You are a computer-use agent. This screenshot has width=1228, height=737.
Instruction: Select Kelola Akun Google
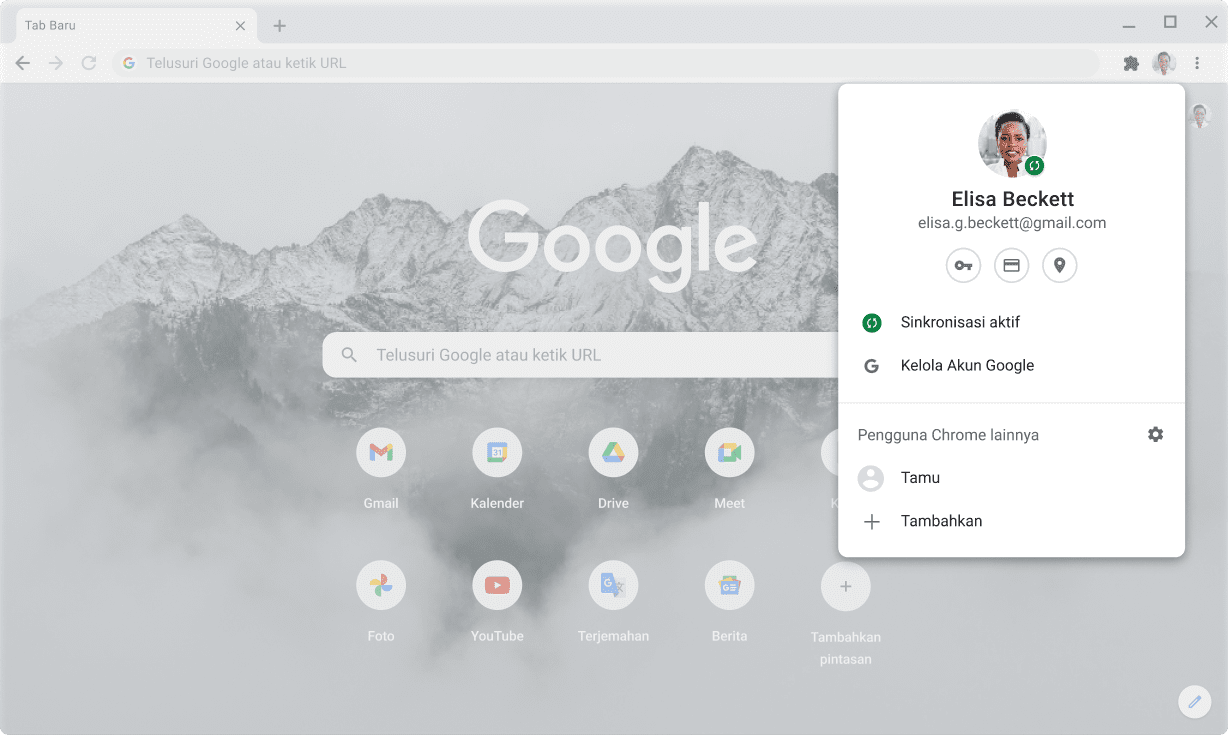tap(967, 366)
